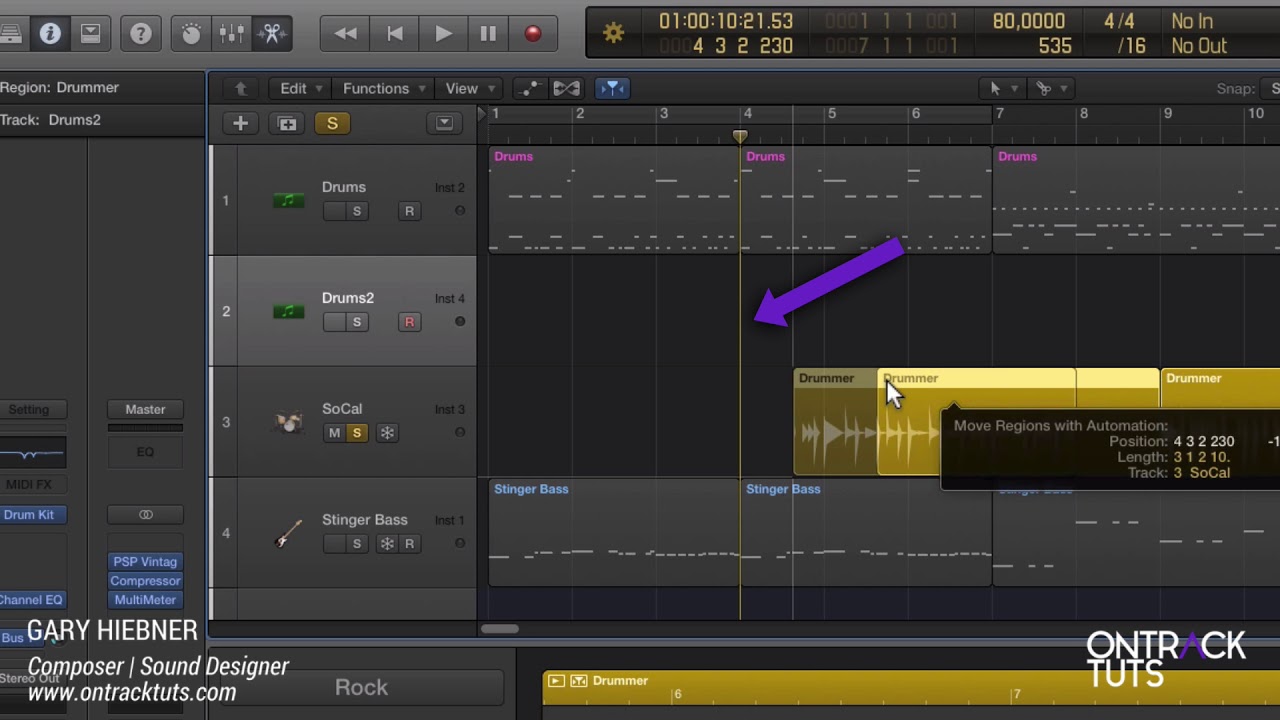Mute the SoCal drummer track

(334, 433)
